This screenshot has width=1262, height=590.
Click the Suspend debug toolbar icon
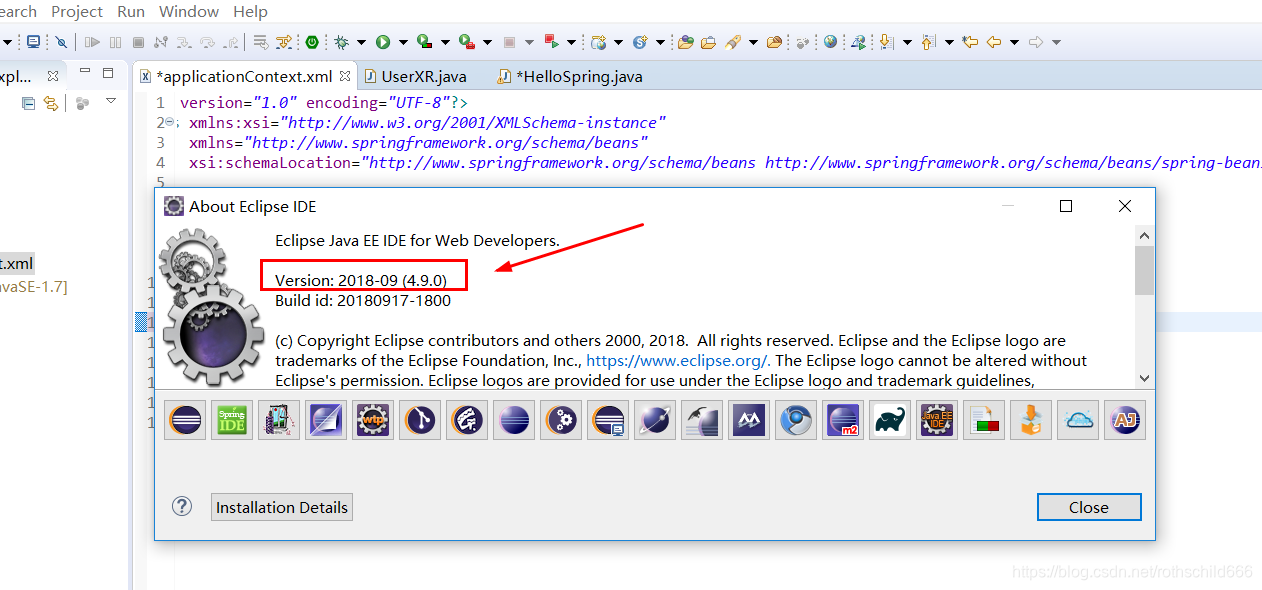[115, 42]
